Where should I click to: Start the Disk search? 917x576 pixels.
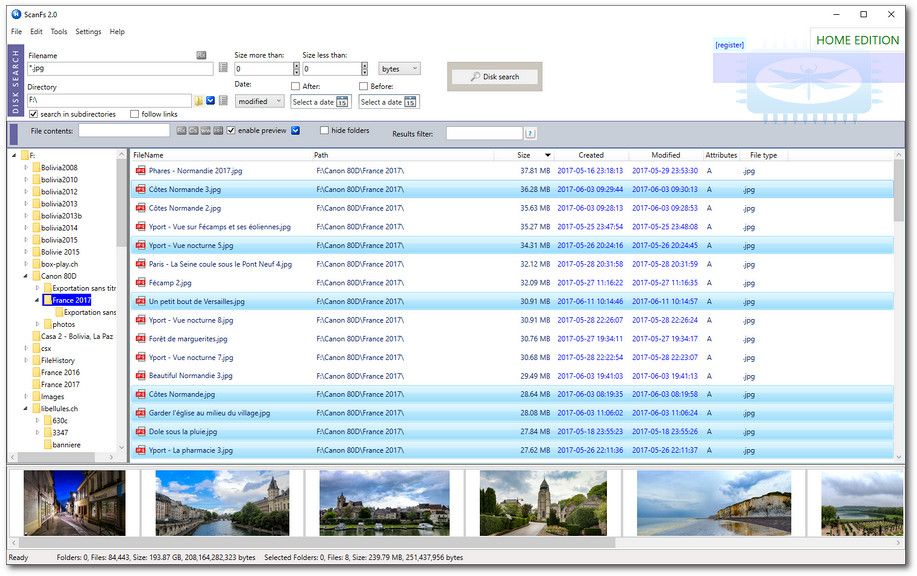pos(495,77)
